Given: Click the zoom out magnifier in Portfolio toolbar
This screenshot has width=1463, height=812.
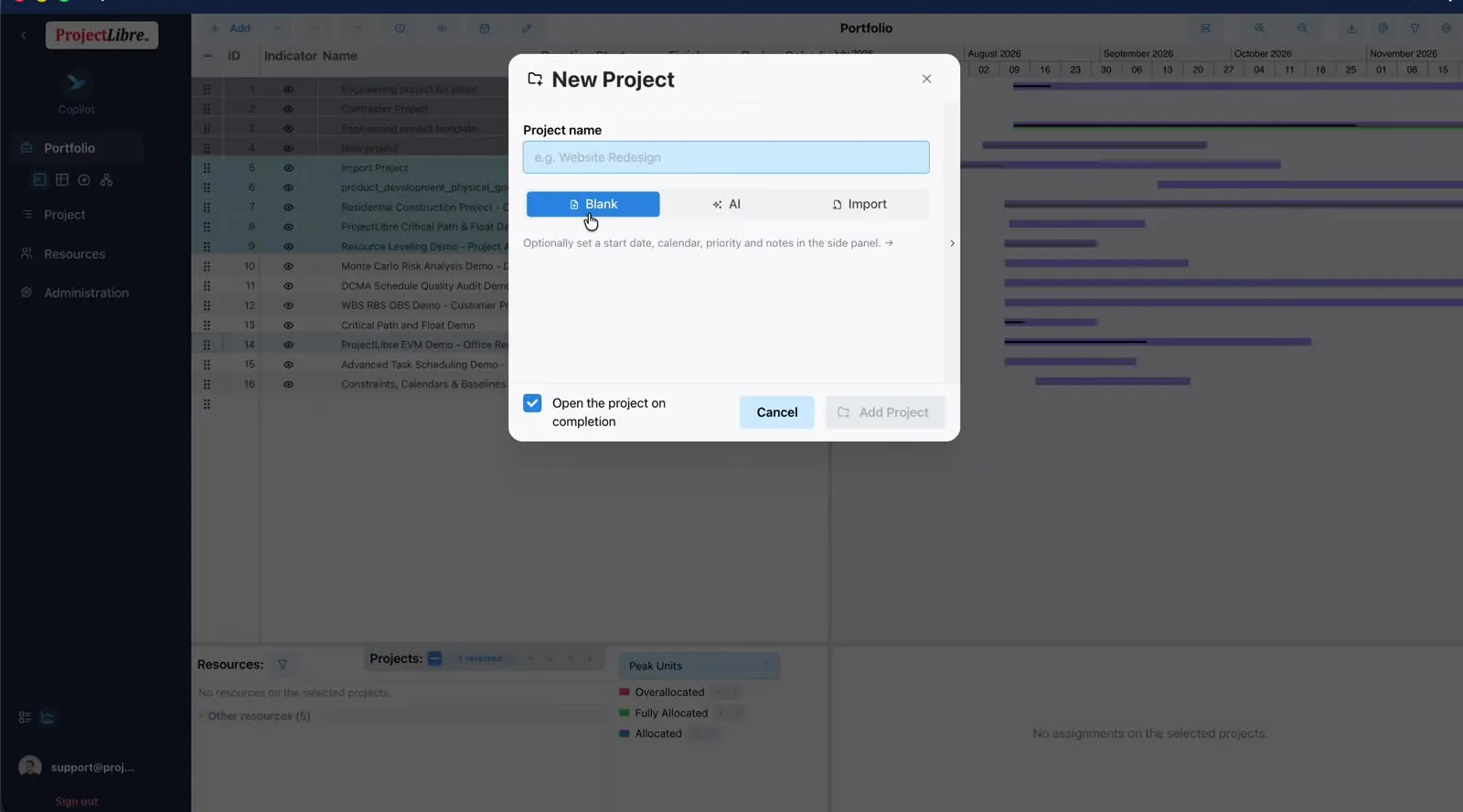Looking at the screenshot, I should point(1302,28).
